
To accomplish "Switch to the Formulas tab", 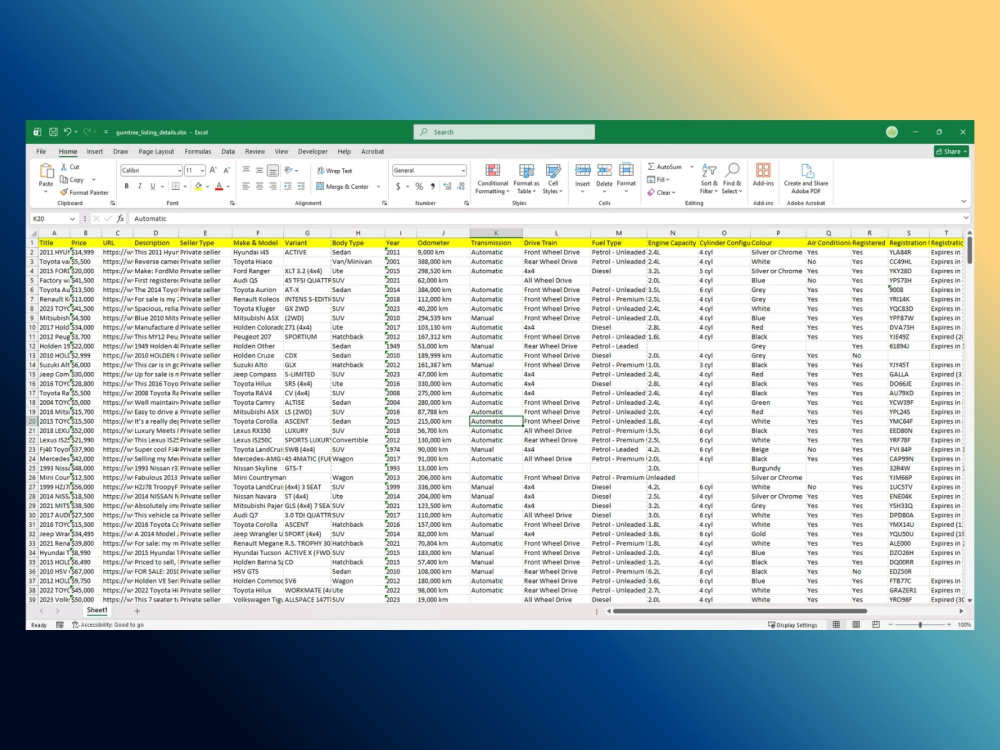I will coord(198,151).
